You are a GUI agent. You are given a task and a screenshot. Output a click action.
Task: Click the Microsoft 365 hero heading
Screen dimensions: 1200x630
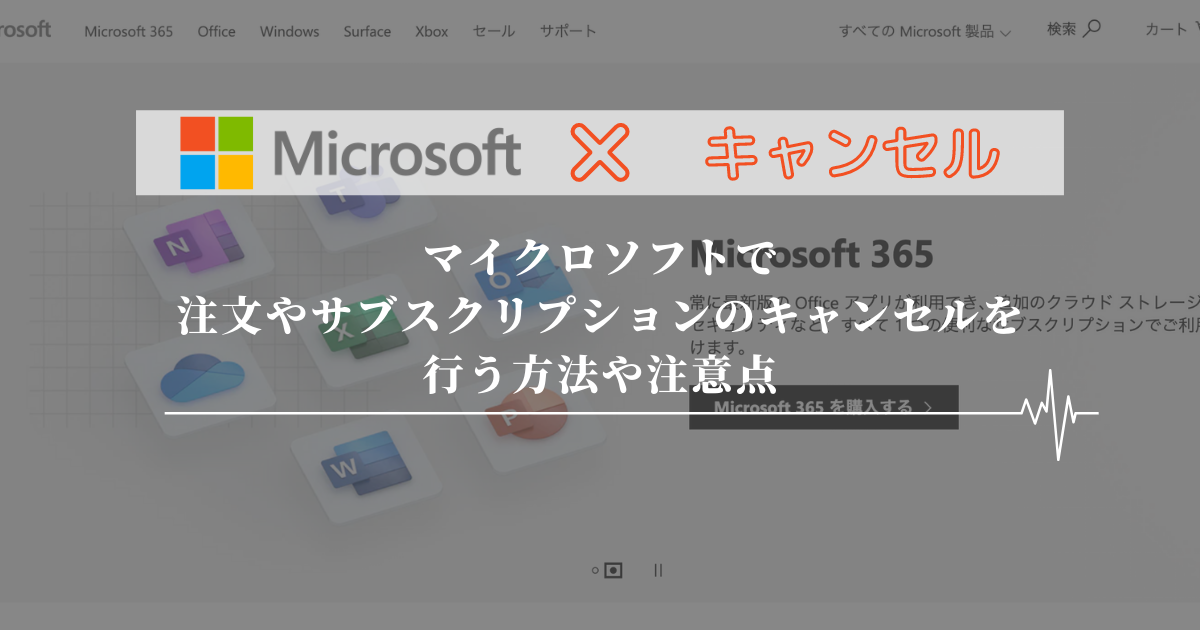[x=811, y=253]
